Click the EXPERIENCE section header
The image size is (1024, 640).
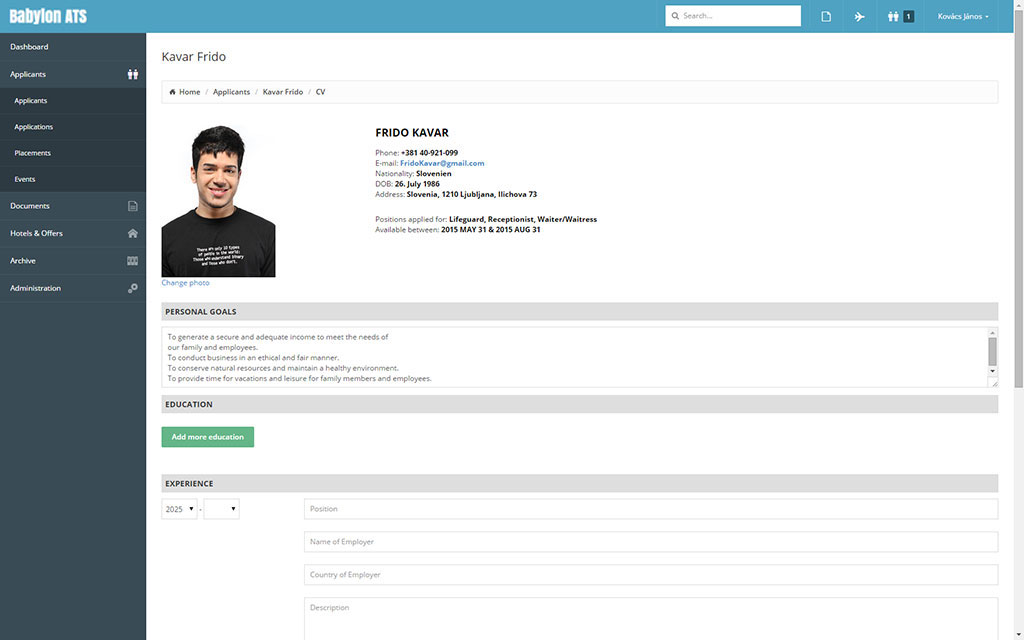pos(580,483)
